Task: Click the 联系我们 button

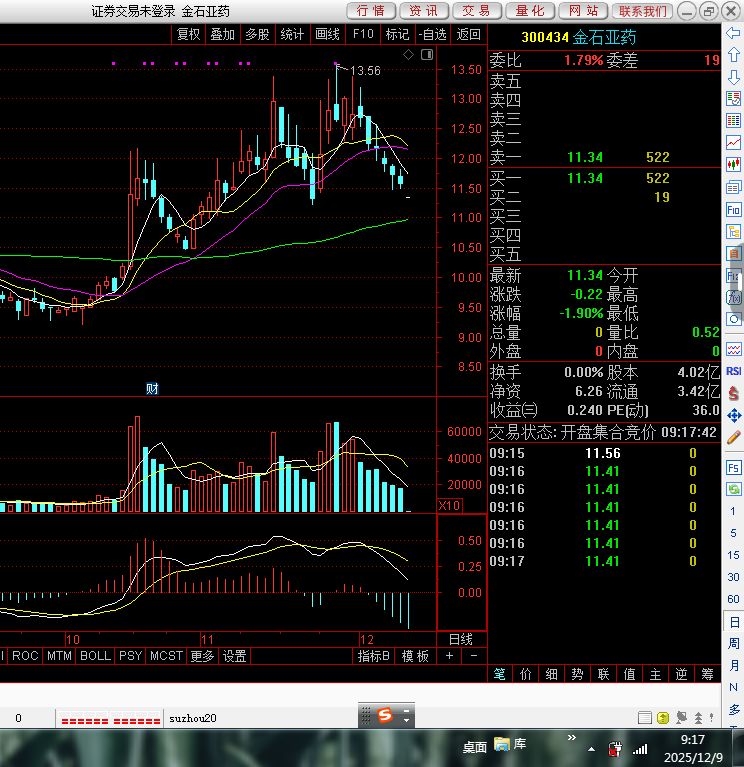Action: (x=641, y=11)
